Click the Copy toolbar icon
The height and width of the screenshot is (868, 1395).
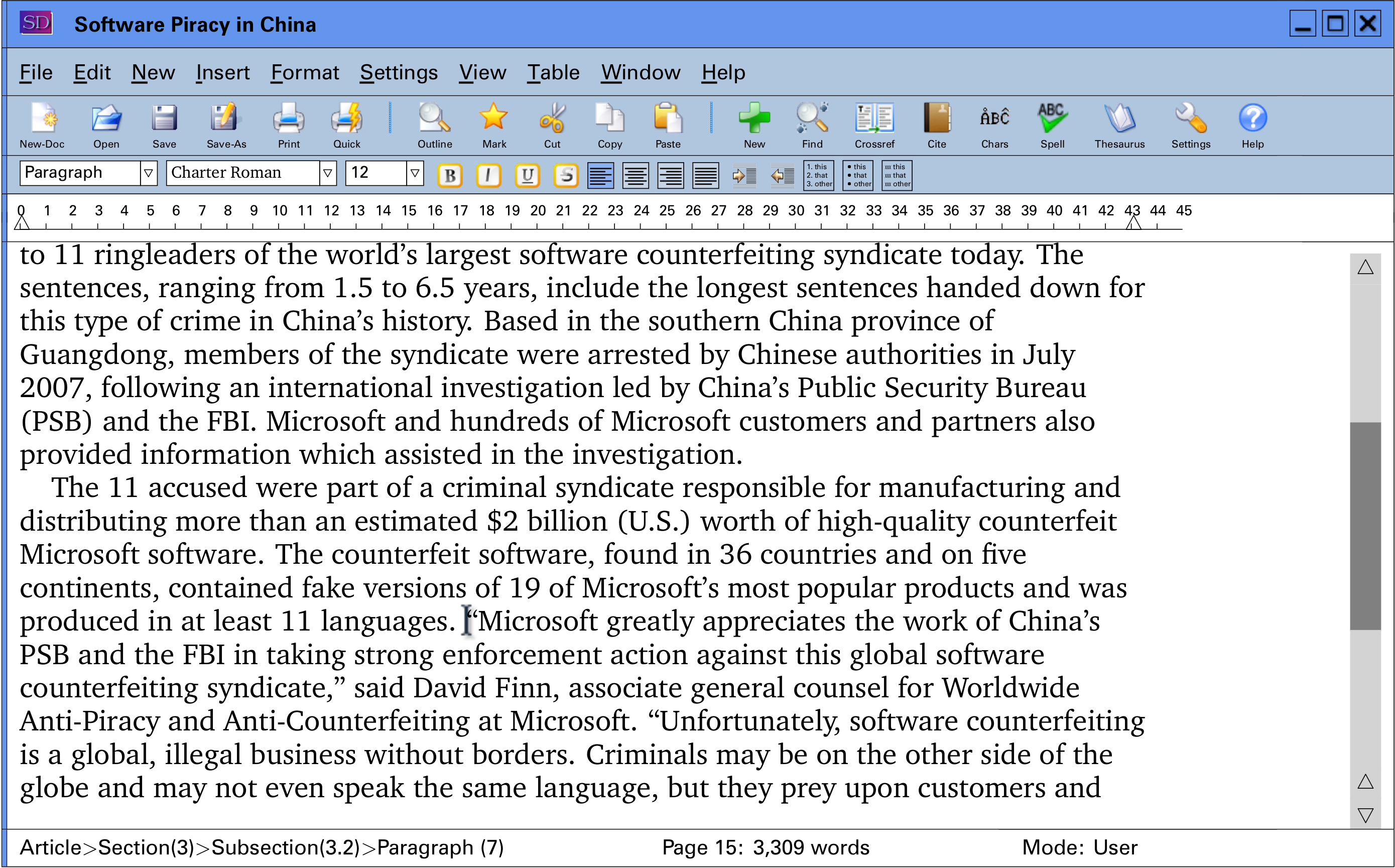click(609, 117)
